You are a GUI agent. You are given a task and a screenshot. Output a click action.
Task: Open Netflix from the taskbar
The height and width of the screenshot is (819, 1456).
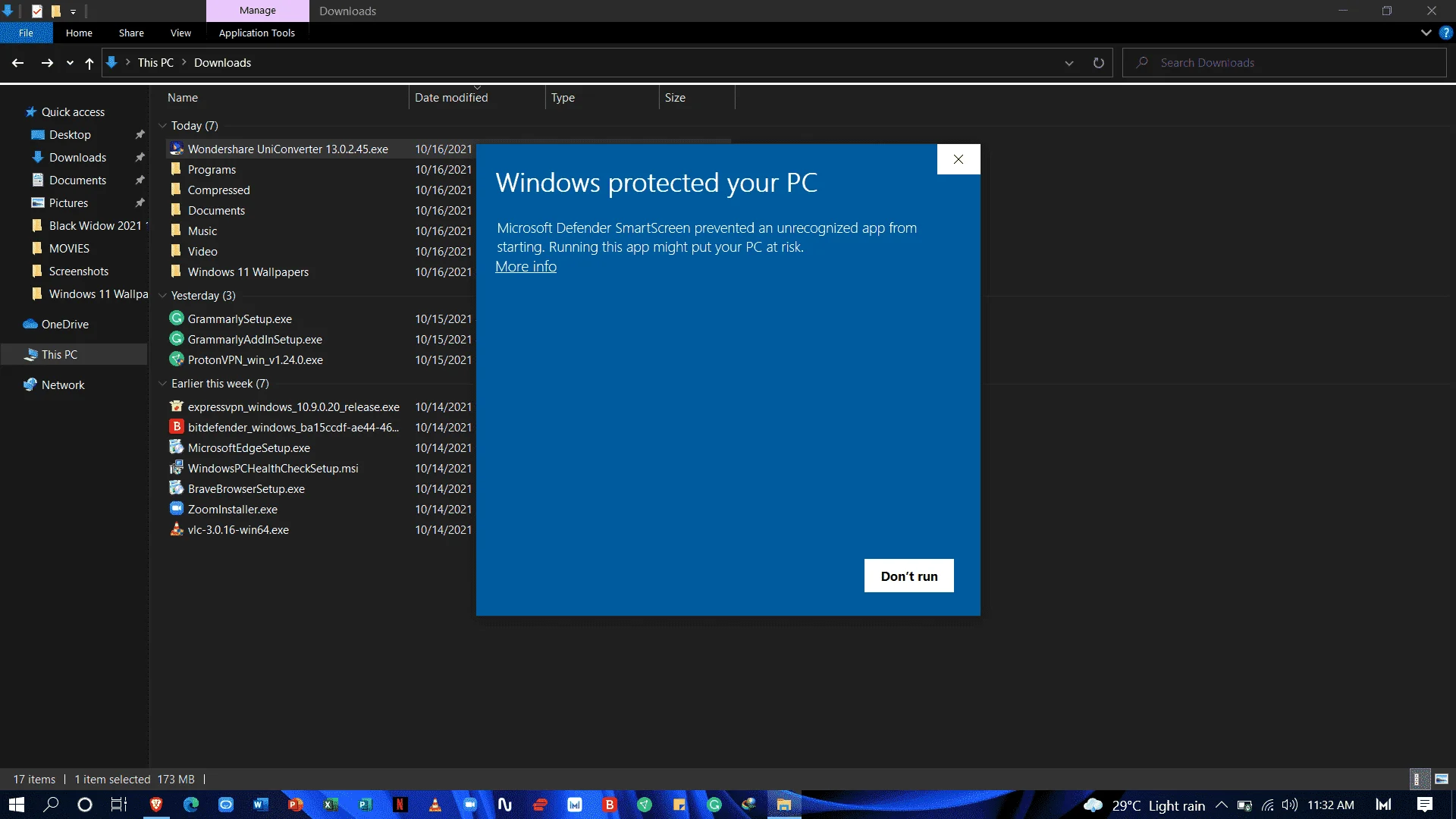tap(400, 805)
